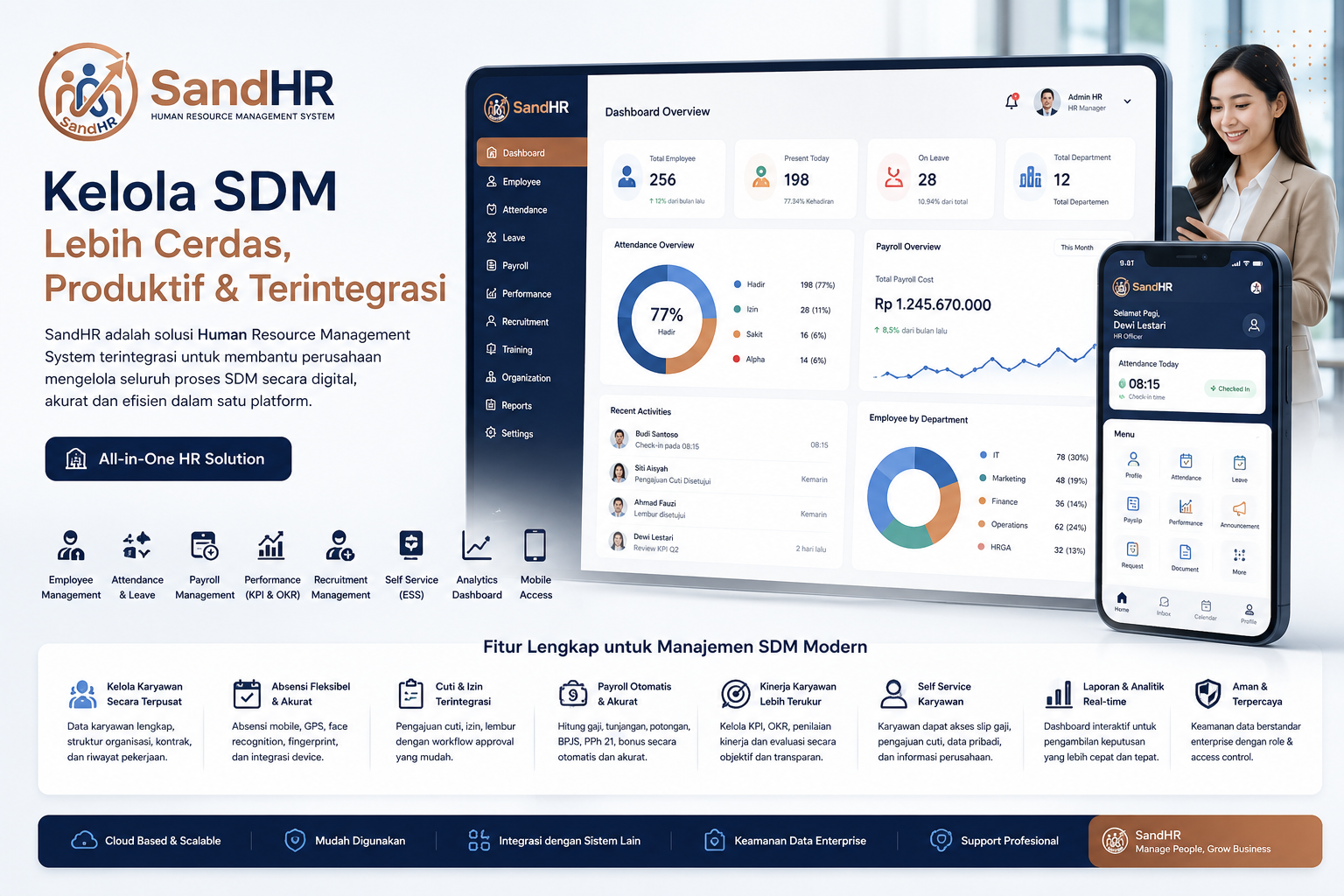
Task: Select the Dewi Lestari Review KPI Q2 row
Action: [719, 542]
